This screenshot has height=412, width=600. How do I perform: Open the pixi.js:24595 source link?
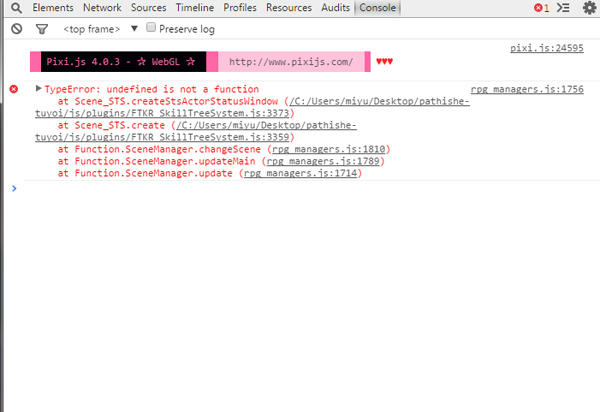coord(547,48)
